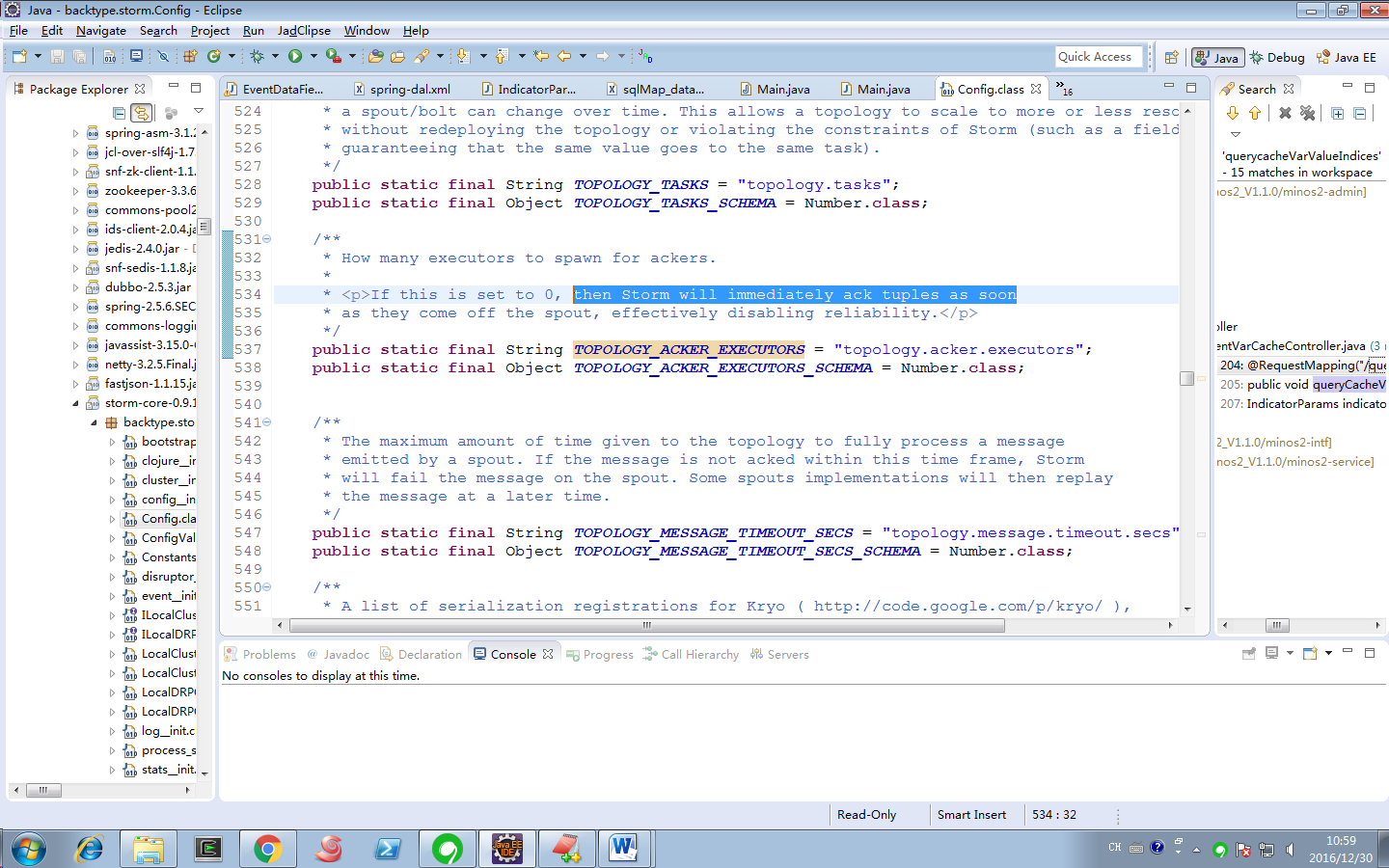
Task: Select line 204 @RequestMapping search result
Action: tap(1302, 365)
